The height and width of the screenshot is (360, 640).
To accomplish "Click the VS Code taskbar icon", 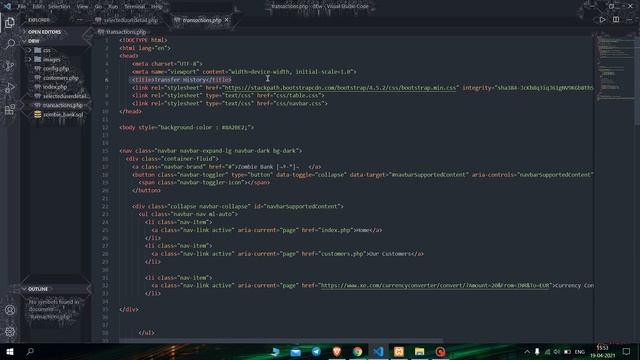I will point(378,351).
